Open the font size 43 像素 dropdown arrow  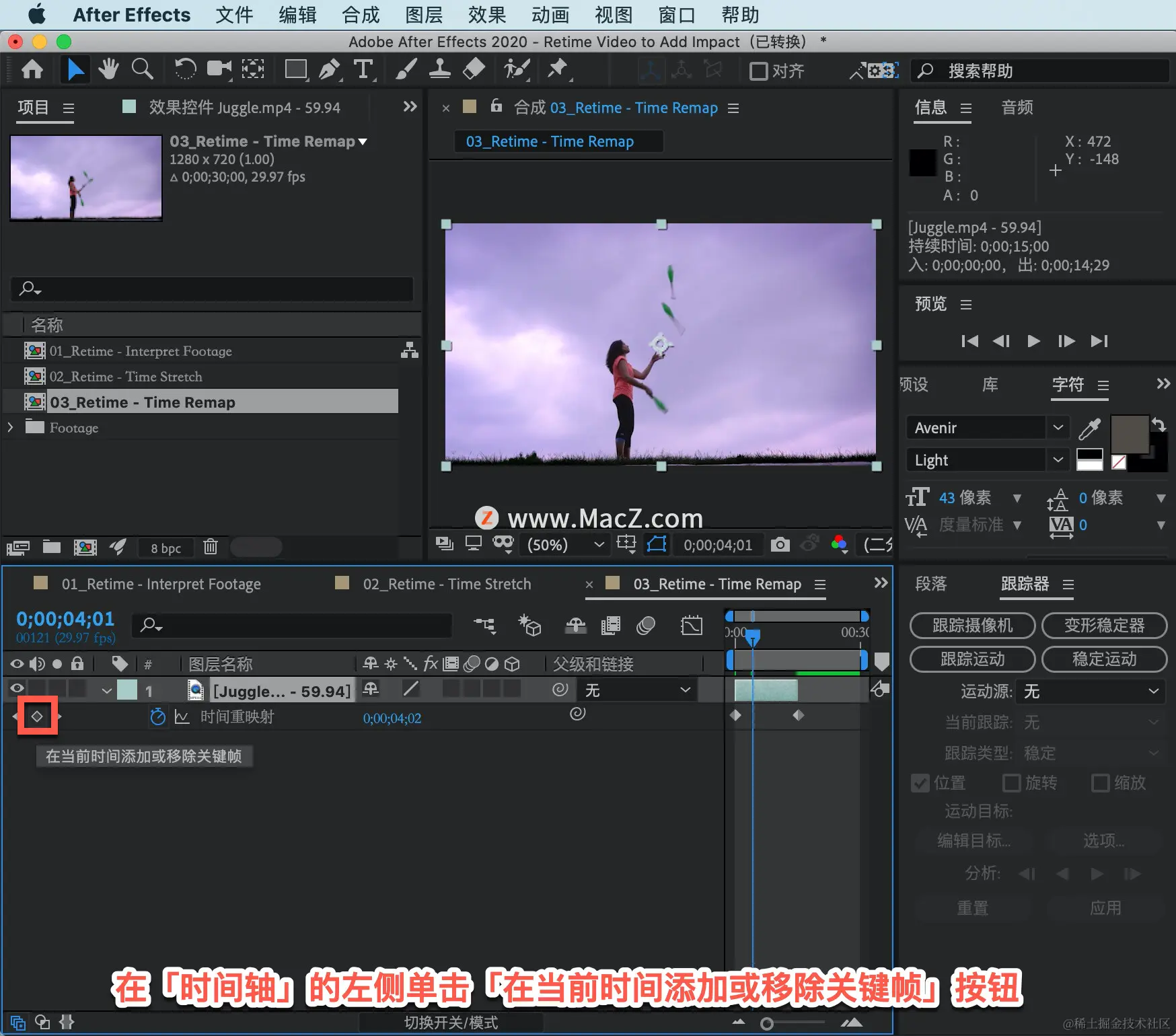(1017, 498)
